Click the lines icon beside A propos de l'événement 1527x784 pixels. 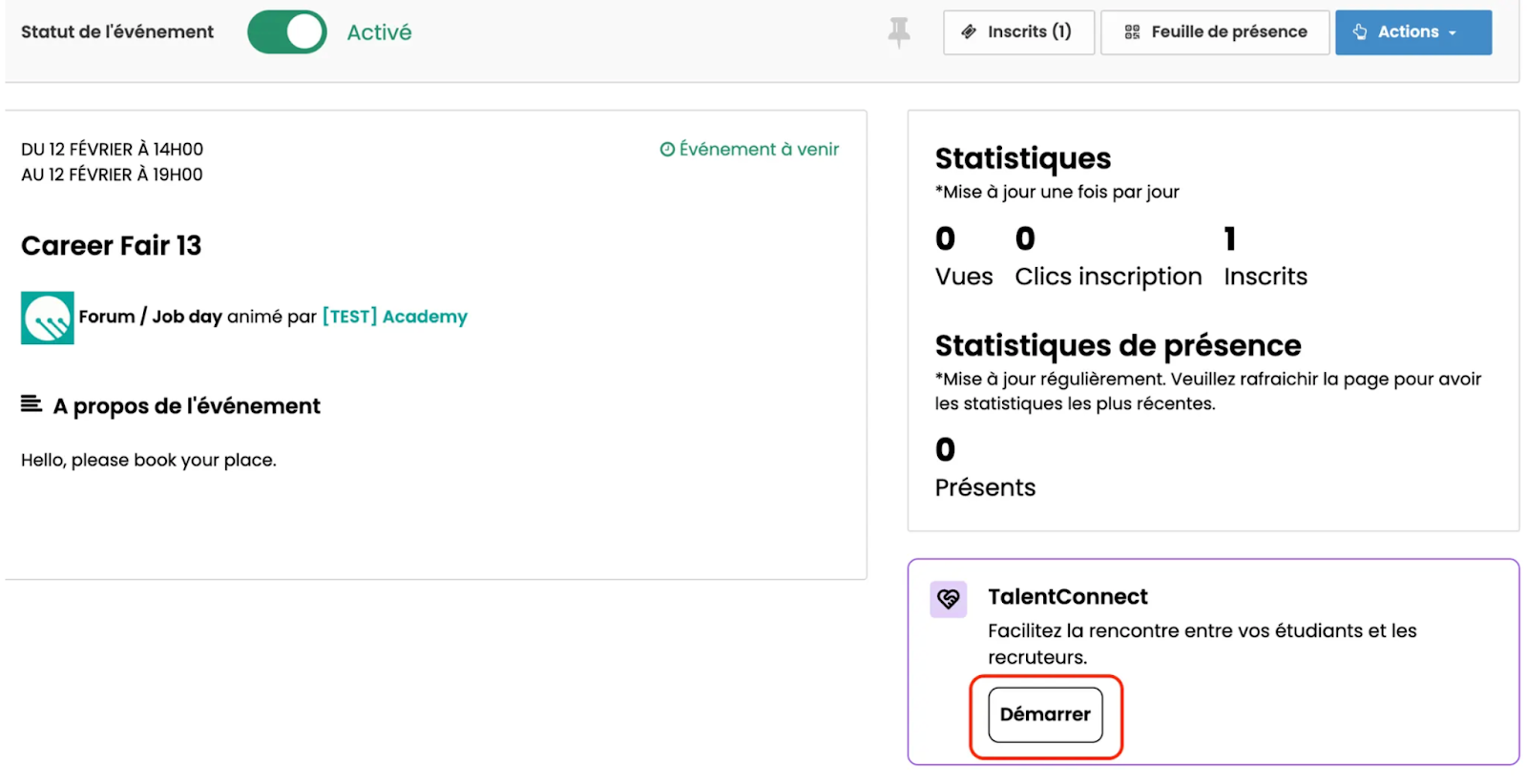click(x=31, y=404)
